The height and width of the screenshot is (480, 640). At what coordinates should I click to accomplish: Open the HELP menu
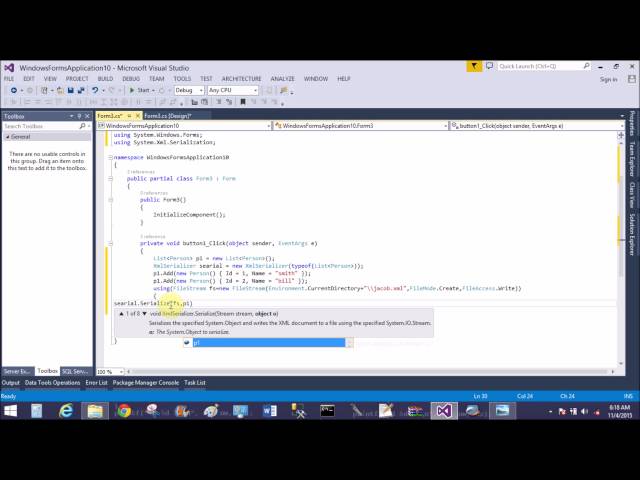(344, 79)
